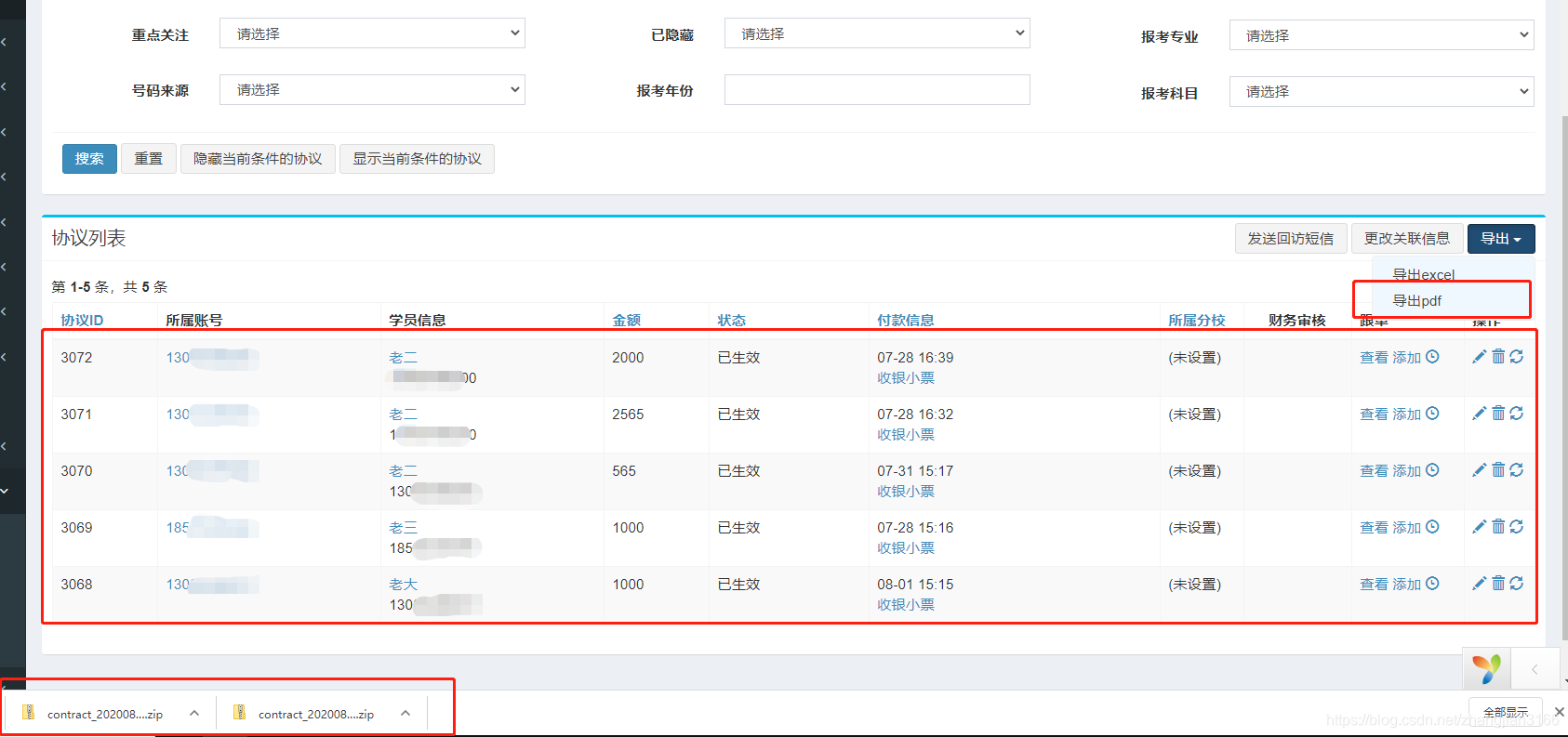1568x737 pixels.
Task: Sort table by 所属分校 column
Action: [x=1196, y=320]
